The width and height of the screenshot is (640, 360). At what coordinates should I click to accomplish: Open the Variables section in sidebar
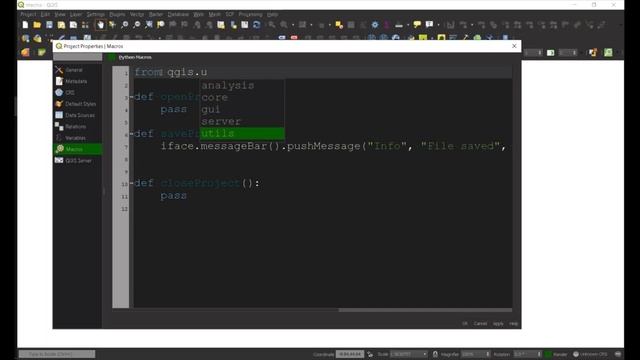click(x=77, y=138)
